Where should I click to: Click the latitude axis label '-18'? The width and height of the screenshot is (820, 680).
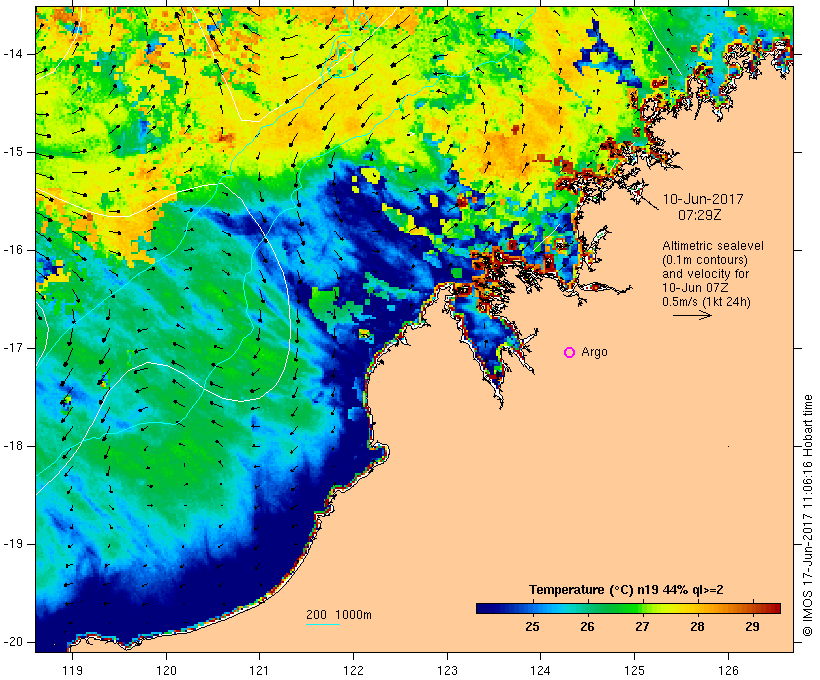click(x=12, y=446)
